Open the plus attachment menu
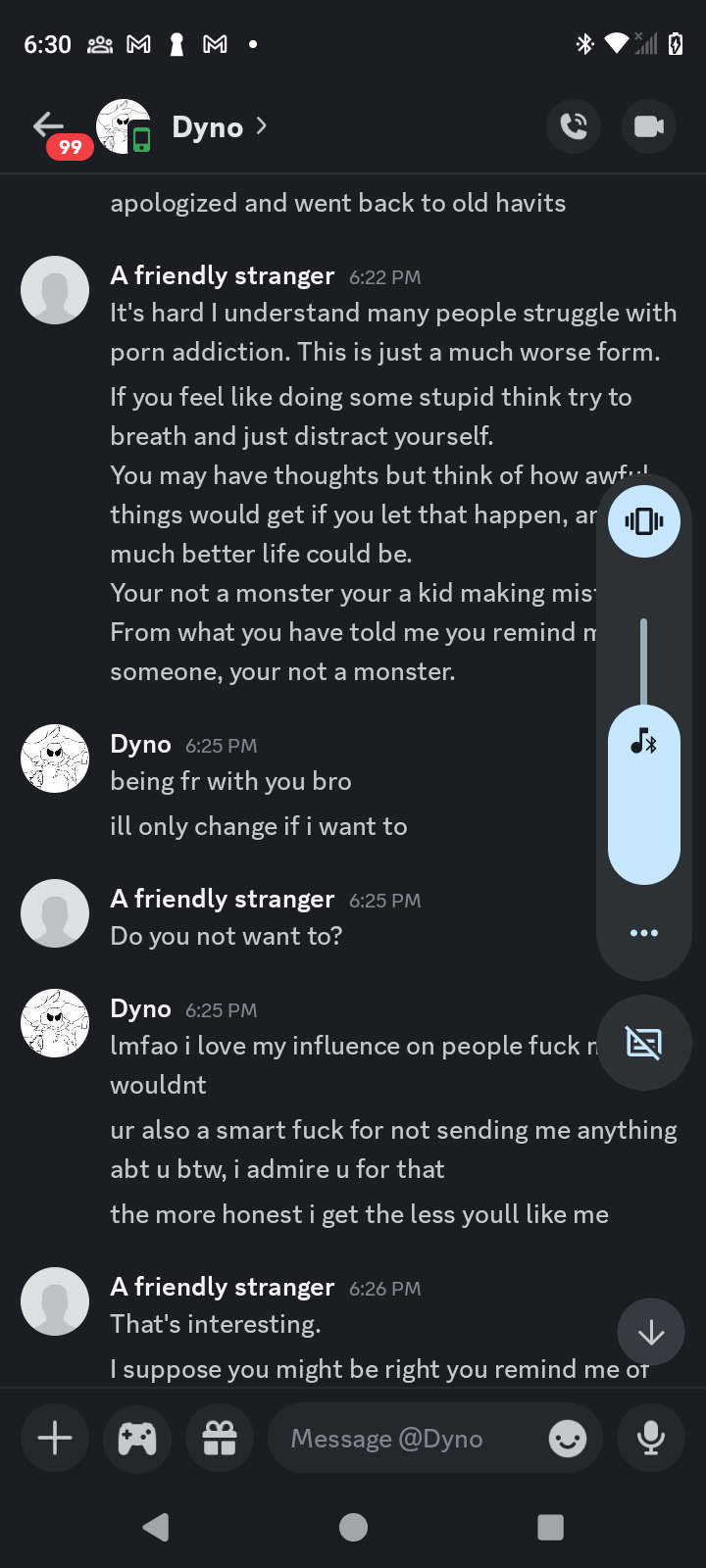This screenshot has height=1568, width=706. pyautogui.click(x=55, y=1438)
